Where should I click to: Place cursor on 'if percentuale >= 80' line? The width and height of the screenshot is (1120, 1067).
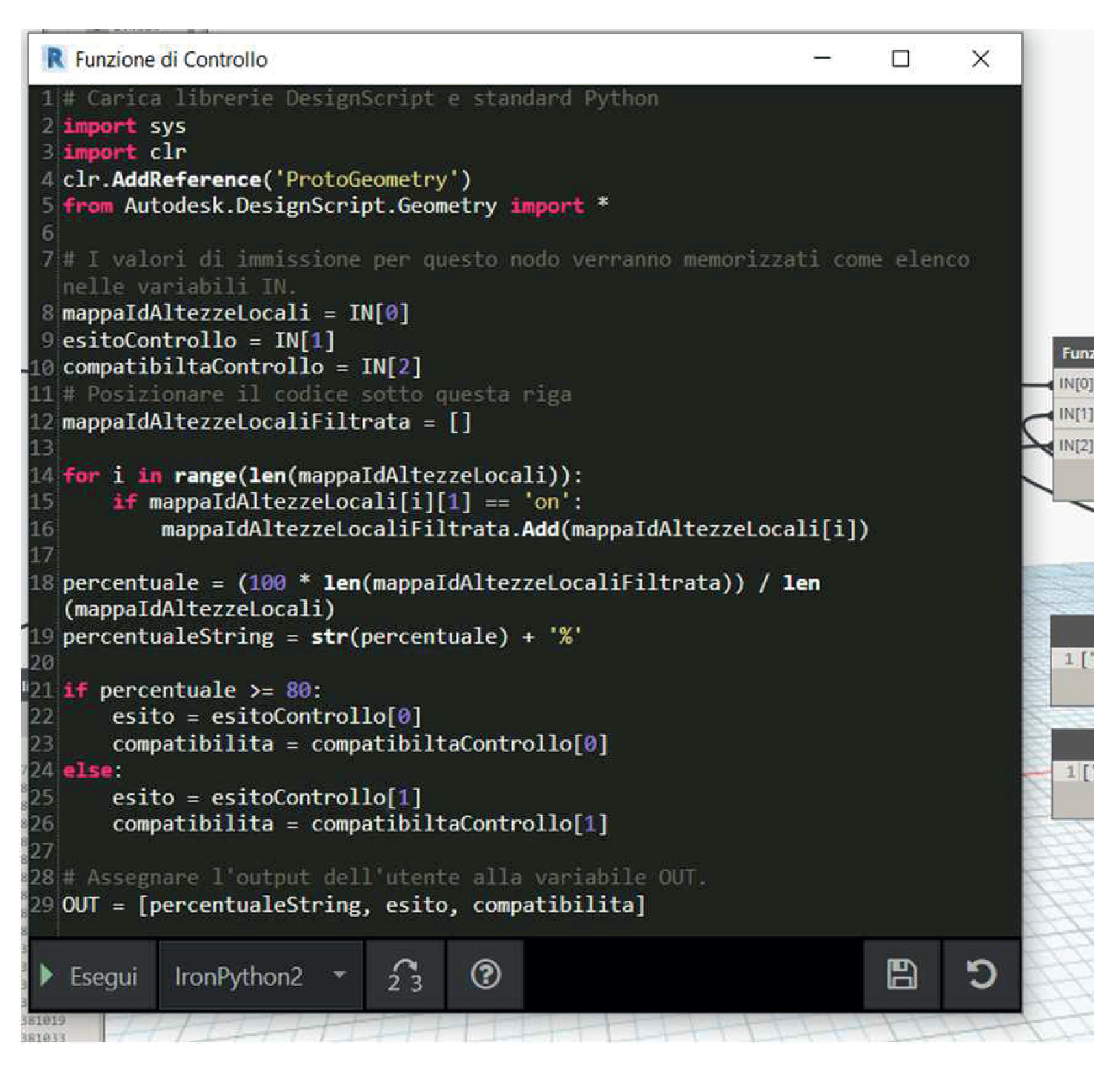tap(192, 690)
